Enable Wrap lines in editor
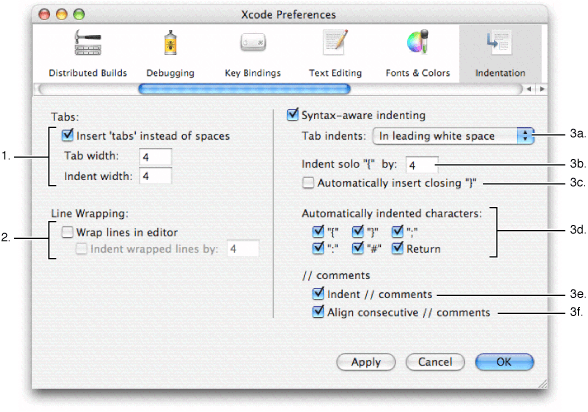This screenshot has width=588, height=412. click(68, 232)
